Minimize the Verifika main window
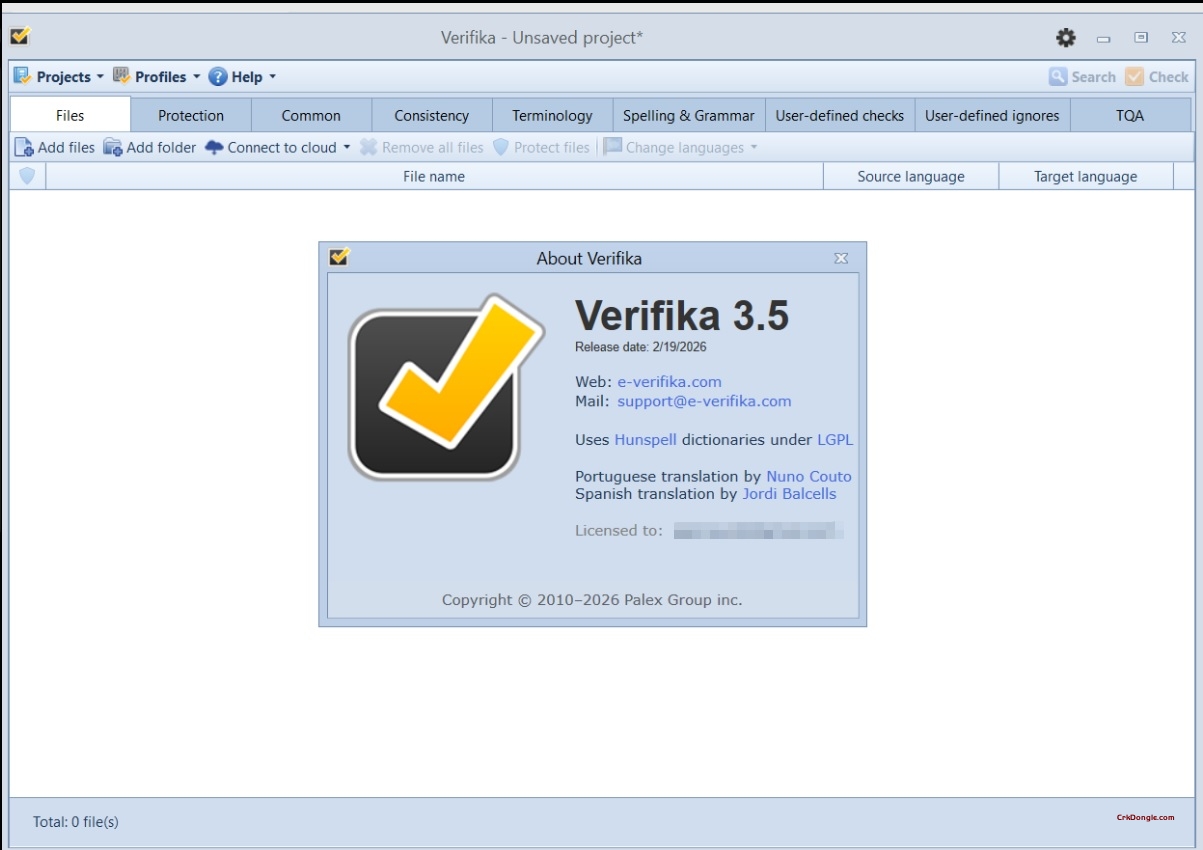The height and width of the screenshot is (850, 1203). tap(1104, 38)
